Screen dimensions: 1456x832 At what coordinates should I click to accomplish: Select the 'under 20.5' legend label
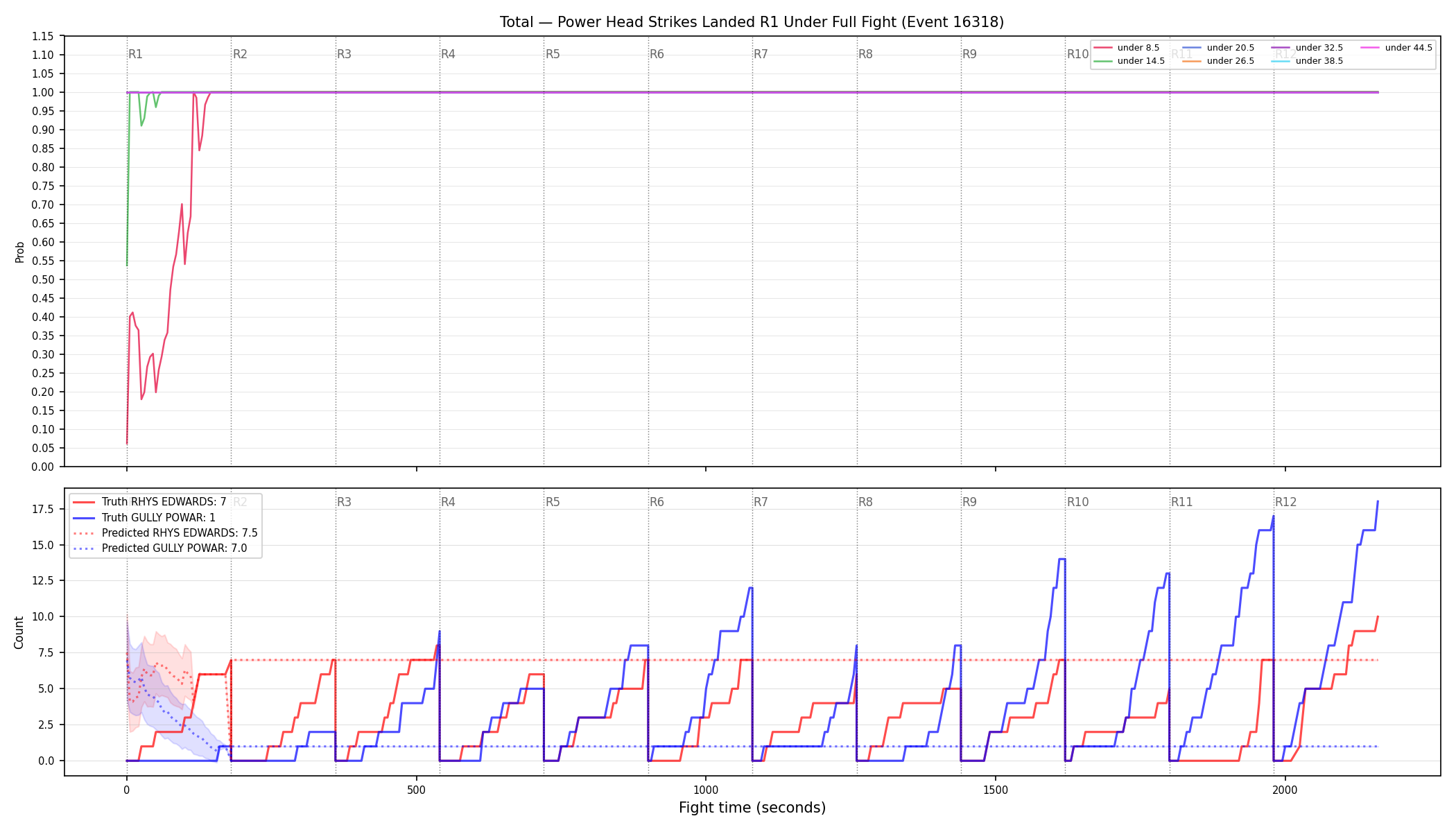[x=1231, y=48]
